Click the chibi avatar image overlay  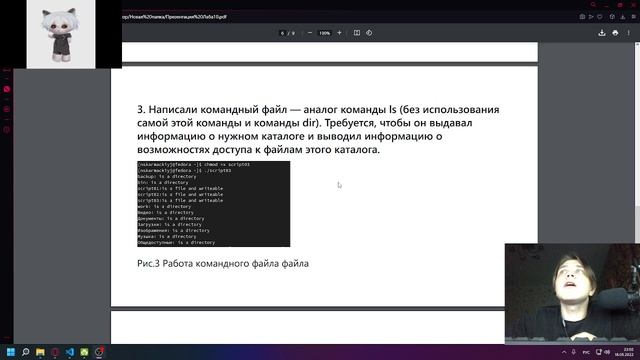coord(61,34)
